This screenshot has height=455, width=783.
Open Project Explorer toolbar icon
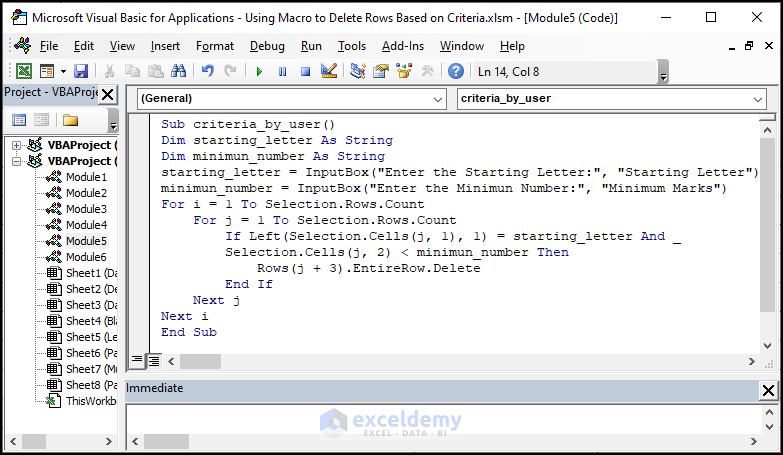[358, 71]
